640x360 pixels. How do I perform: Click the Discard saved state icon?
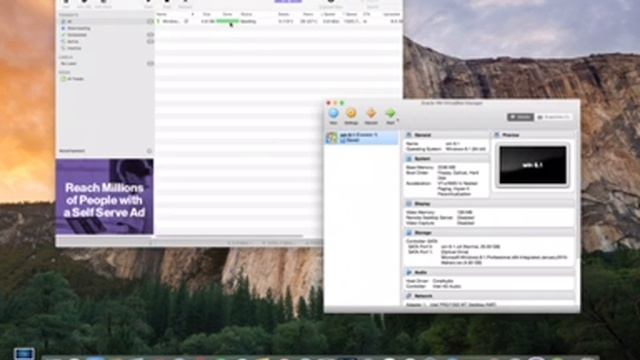[x=371, y=113]
